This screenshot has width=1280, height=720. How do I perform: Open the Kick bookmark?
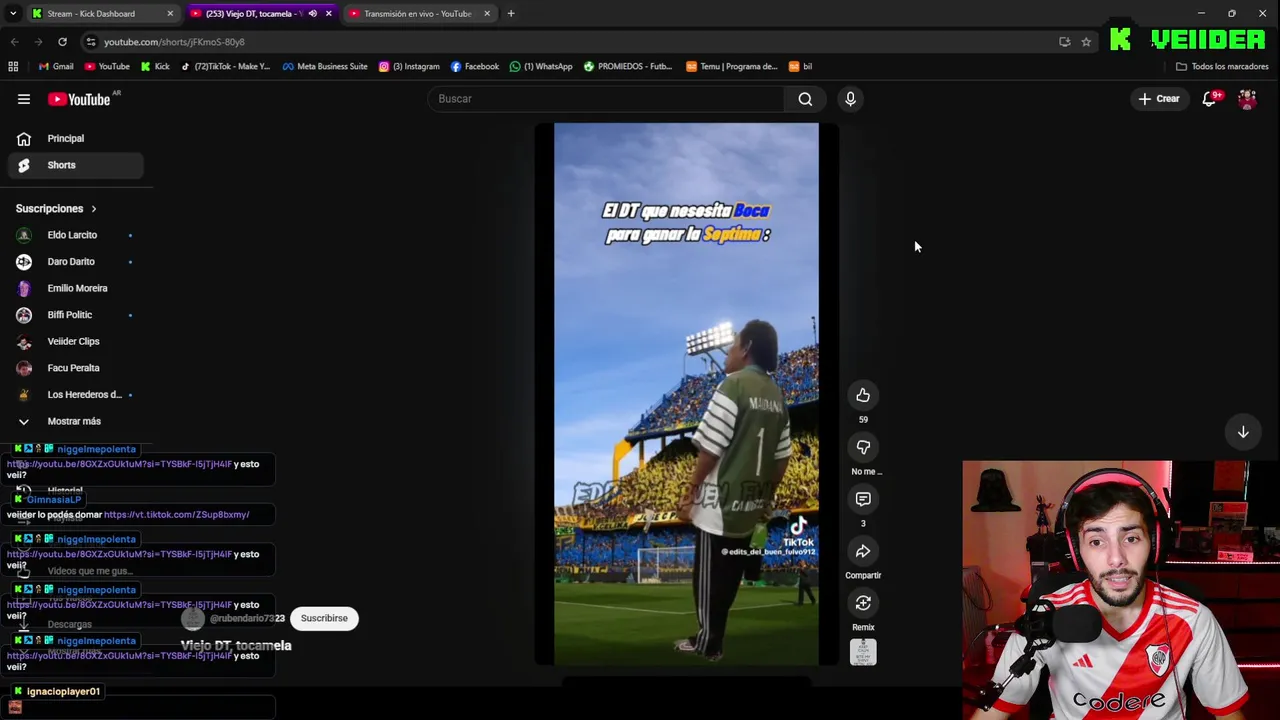click(x=155, y=67)
